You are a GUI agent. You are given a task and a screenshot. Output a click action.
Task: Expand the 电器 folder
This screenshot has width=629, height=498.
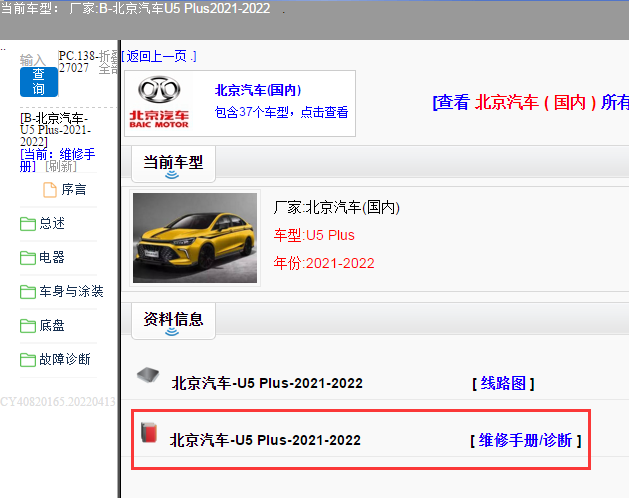point(52,257)
